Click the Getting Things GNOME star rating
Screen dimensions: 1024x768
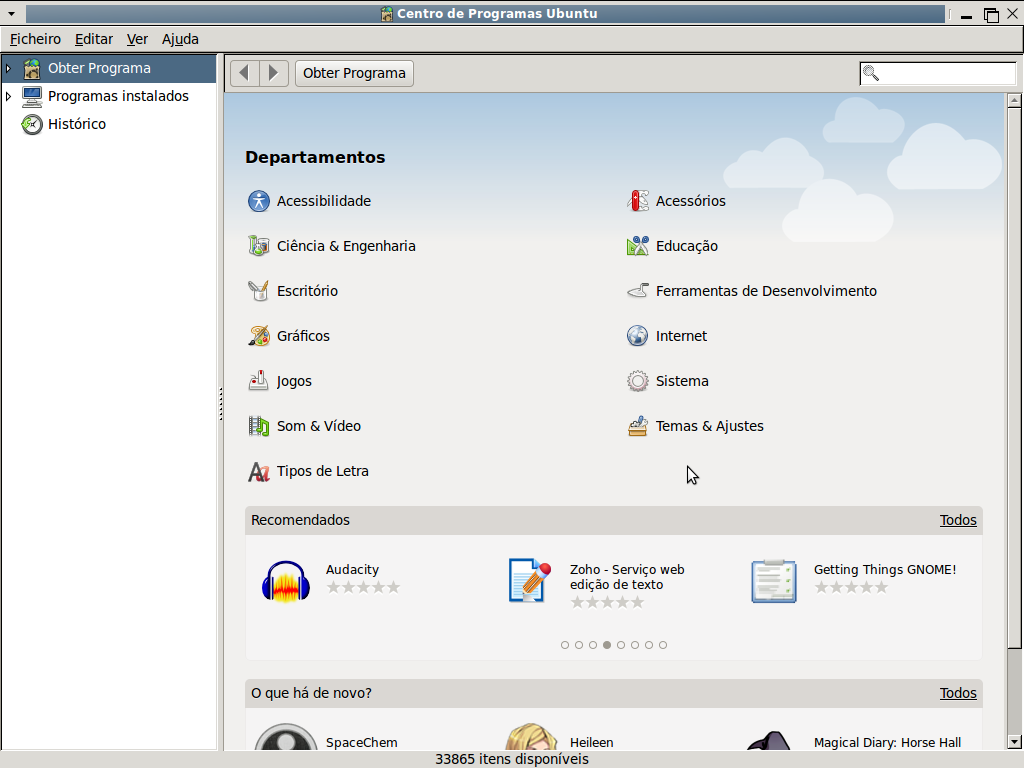[851, 587]
